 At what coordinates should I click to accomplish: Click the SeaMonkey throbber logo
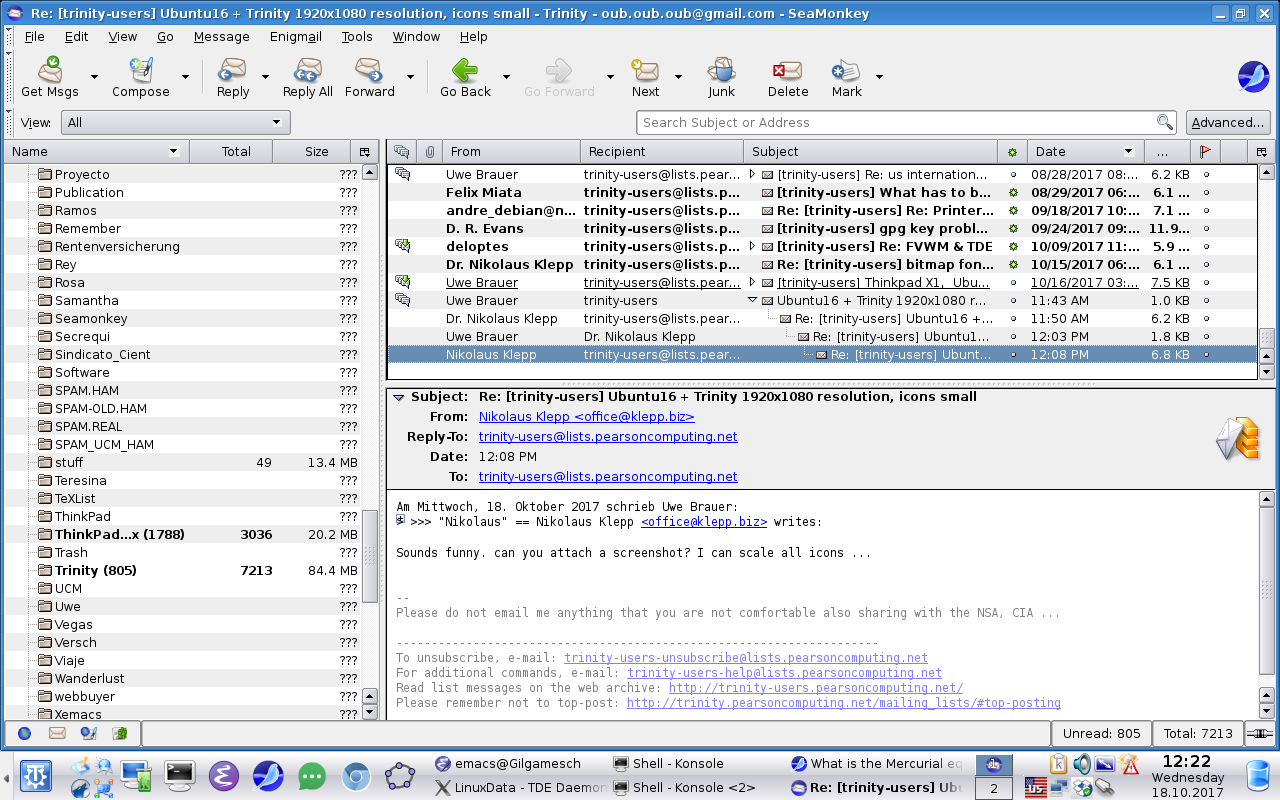(x=1253, y=77)
